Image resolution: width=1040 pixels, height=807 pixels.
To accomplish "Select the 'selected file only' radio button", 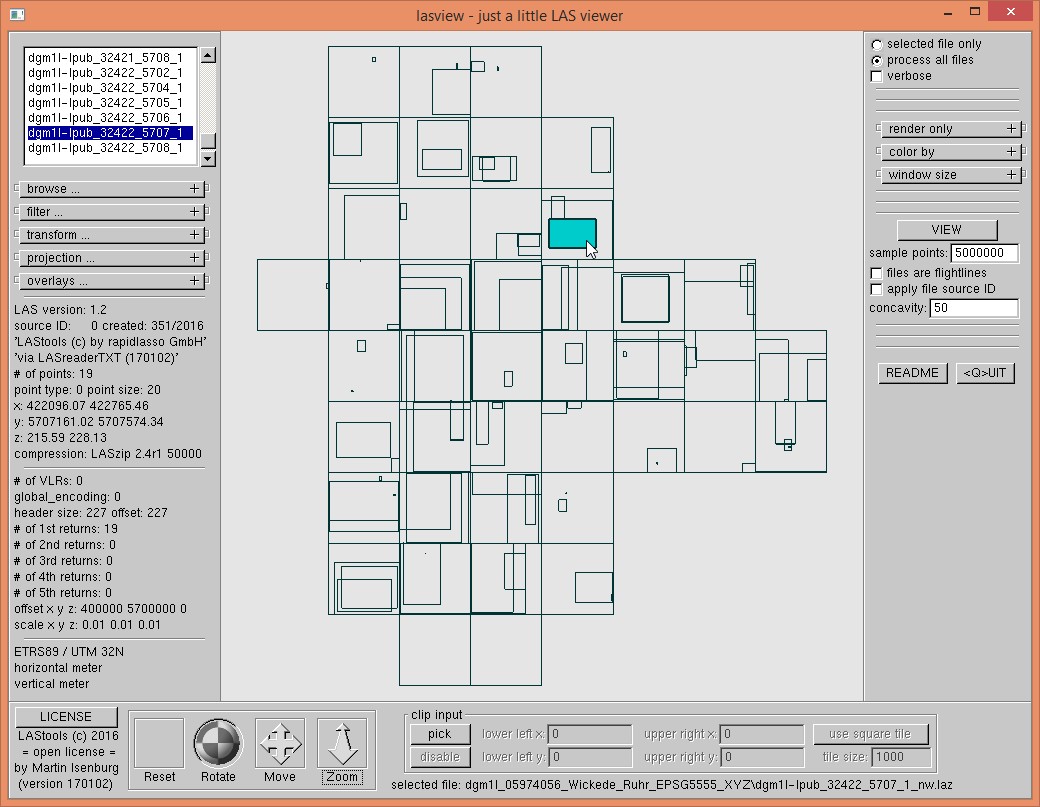I will coord(877,44).
